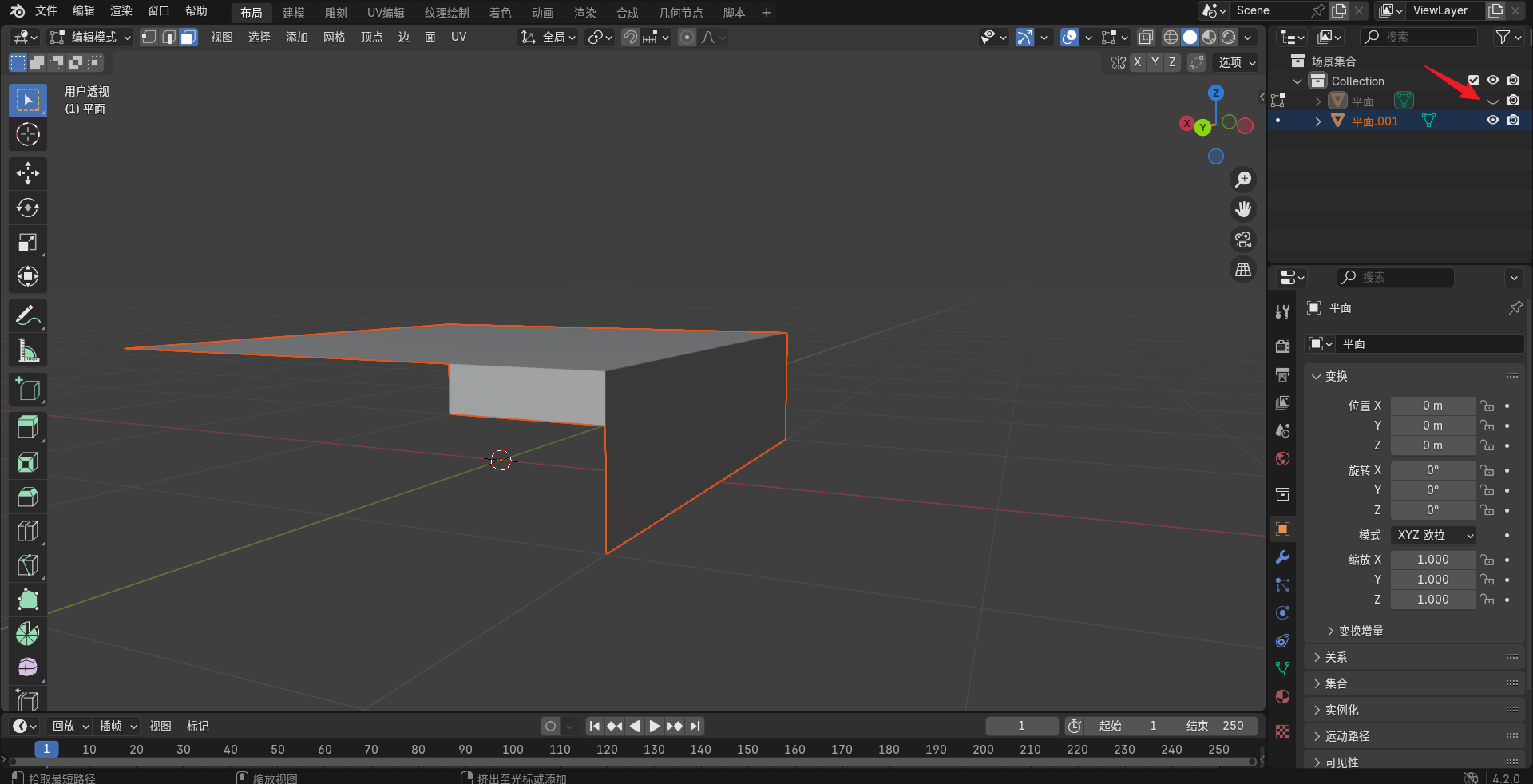The height and width of the screenshot is (784, 1533).
Task: Expand the 变换增量 panel
Action: point(1361,631)
